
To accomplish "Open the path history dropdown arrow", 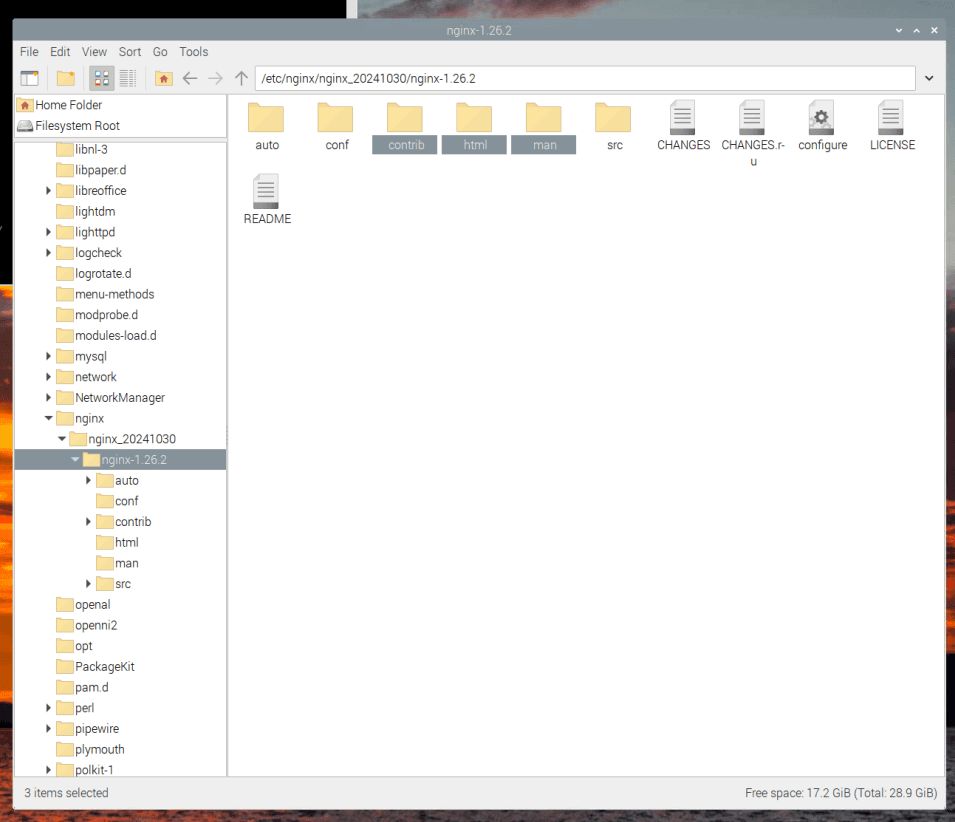I will [x=929, y=78].
